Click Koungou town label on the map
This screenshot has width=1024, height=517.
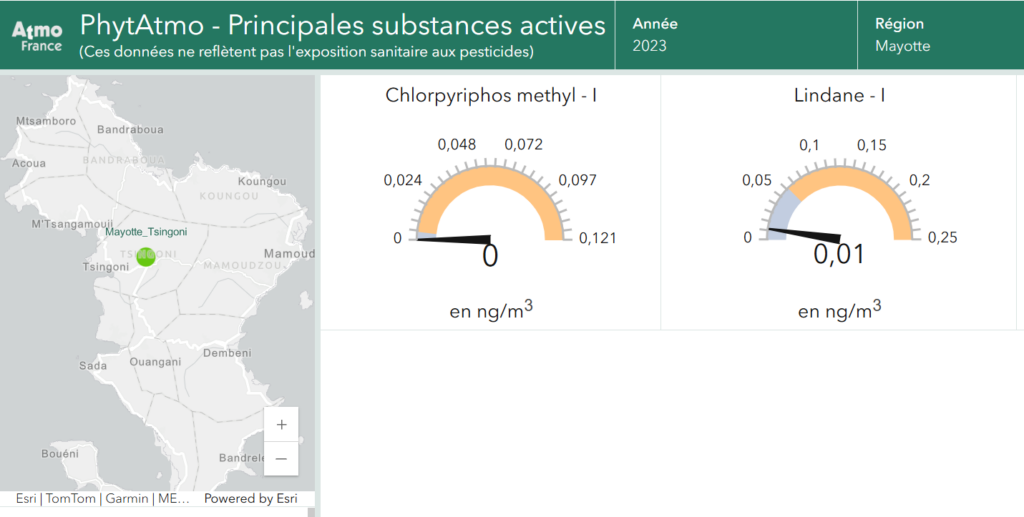tap(262, 181)
